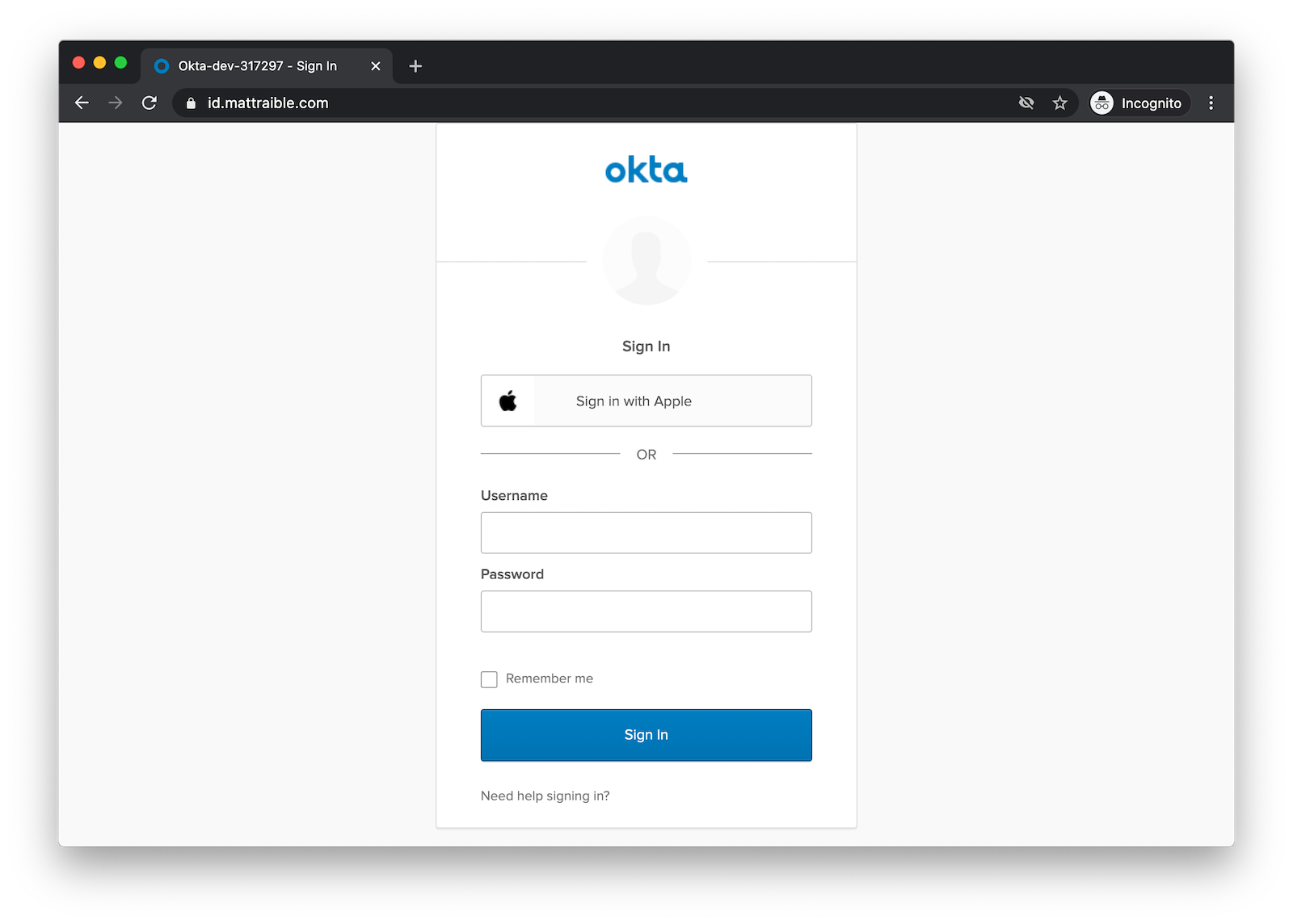Screen dimensions: 1293x924
Task: Click inside the Username input field
Action: tap(646, 532)
